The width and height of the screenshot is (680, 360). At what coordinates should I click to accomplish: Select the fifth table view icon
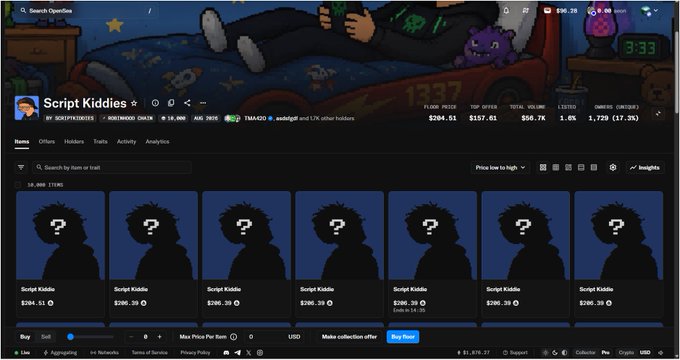[x=594, y=167]
